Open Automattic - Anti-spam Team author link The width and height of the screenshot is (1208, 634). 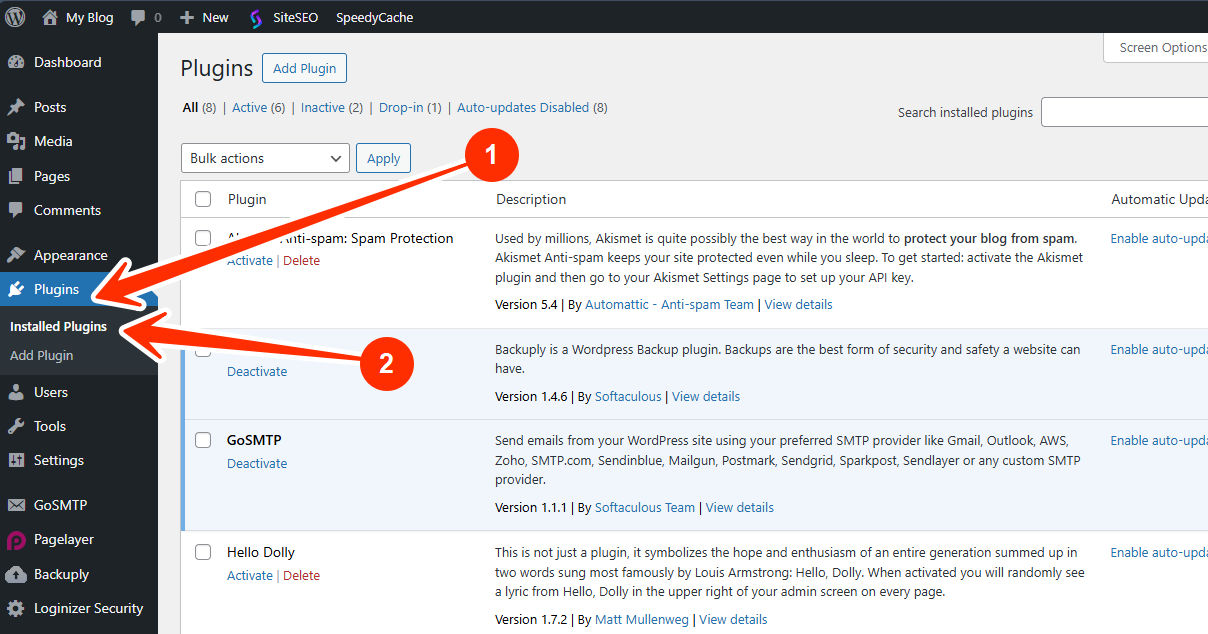coord(669,304)
